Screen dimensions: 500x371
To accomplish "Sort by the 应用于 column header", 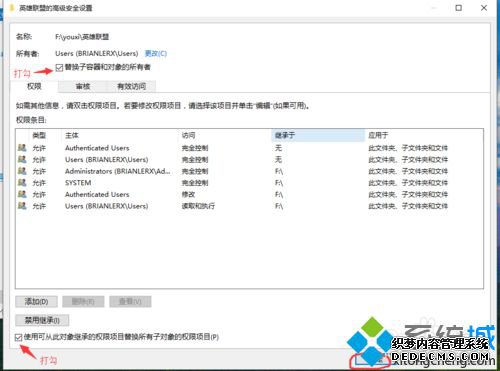I will click(378, 135).
